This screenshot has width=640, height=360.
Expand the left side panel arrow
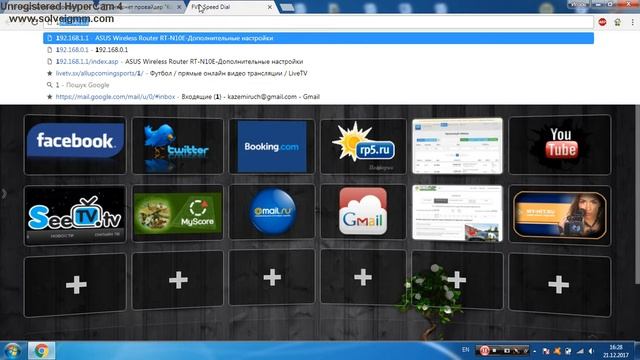click(x=4, y=193)
